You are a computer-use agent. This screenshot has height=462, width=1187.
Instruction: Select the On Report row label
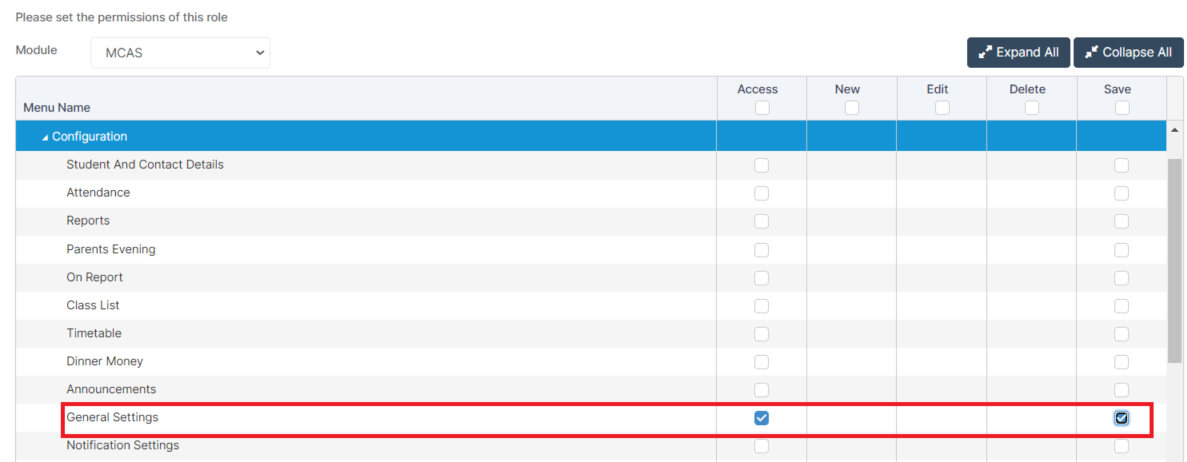pyautogui.click(x=95, y=277)
